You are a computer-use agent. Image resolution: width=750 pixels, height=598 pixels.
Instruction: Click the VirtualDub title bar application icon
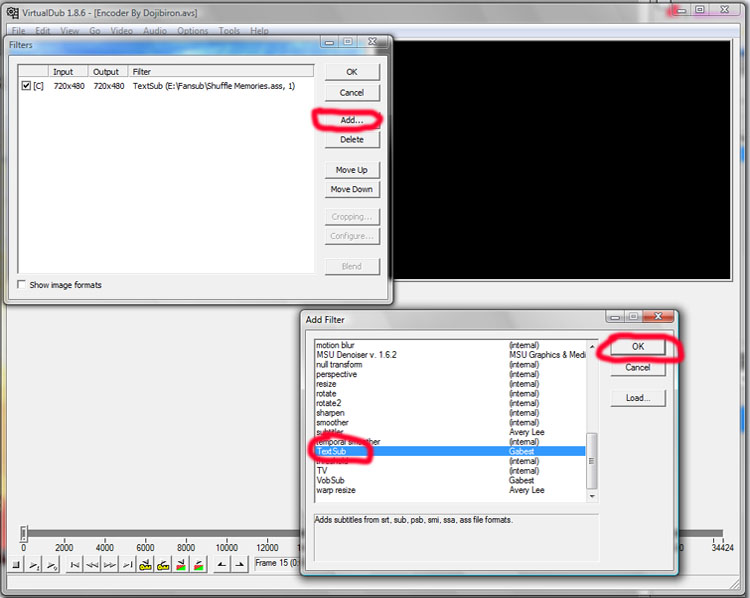12,12
